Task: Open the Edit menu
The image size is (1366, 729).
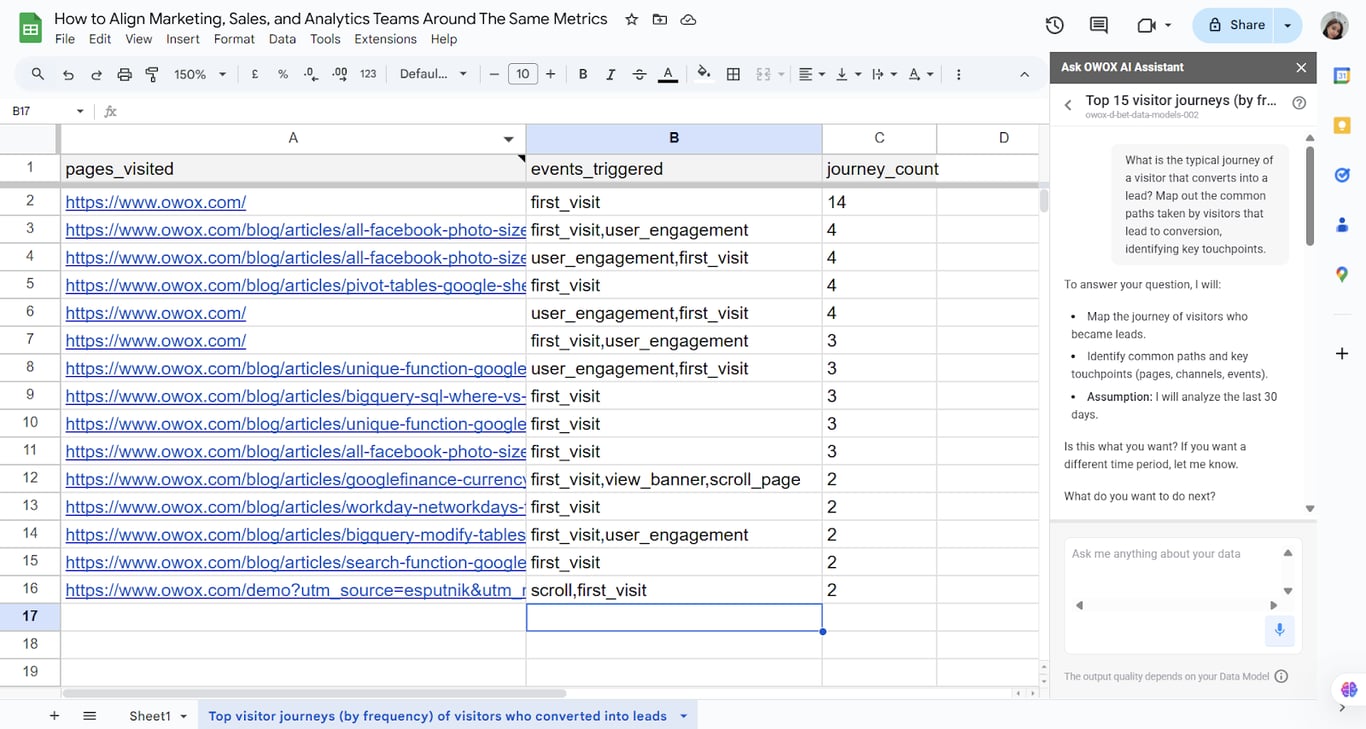Action: [100, 39]
